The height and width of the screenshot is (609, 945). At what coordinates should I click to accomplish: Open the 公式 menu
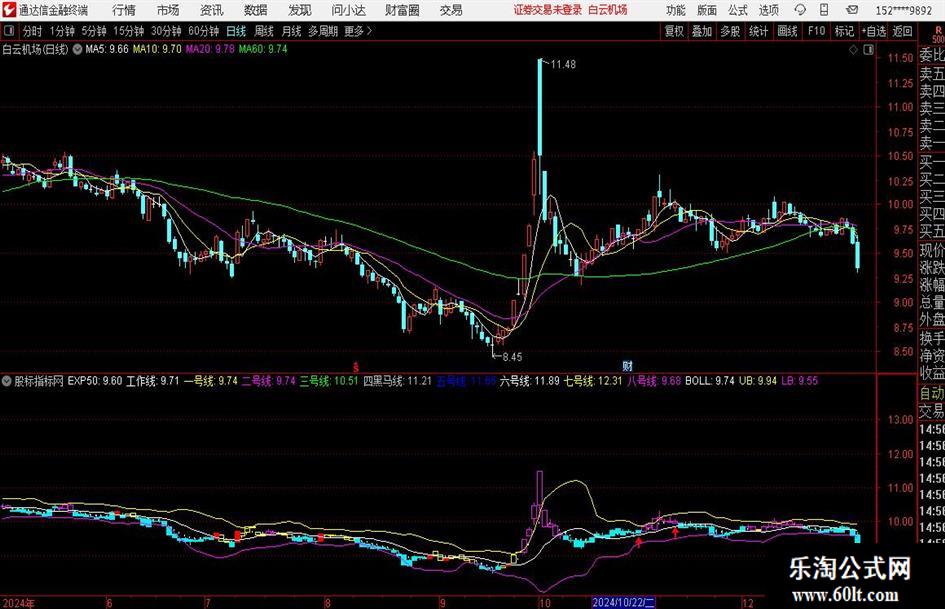coord(738,10)
